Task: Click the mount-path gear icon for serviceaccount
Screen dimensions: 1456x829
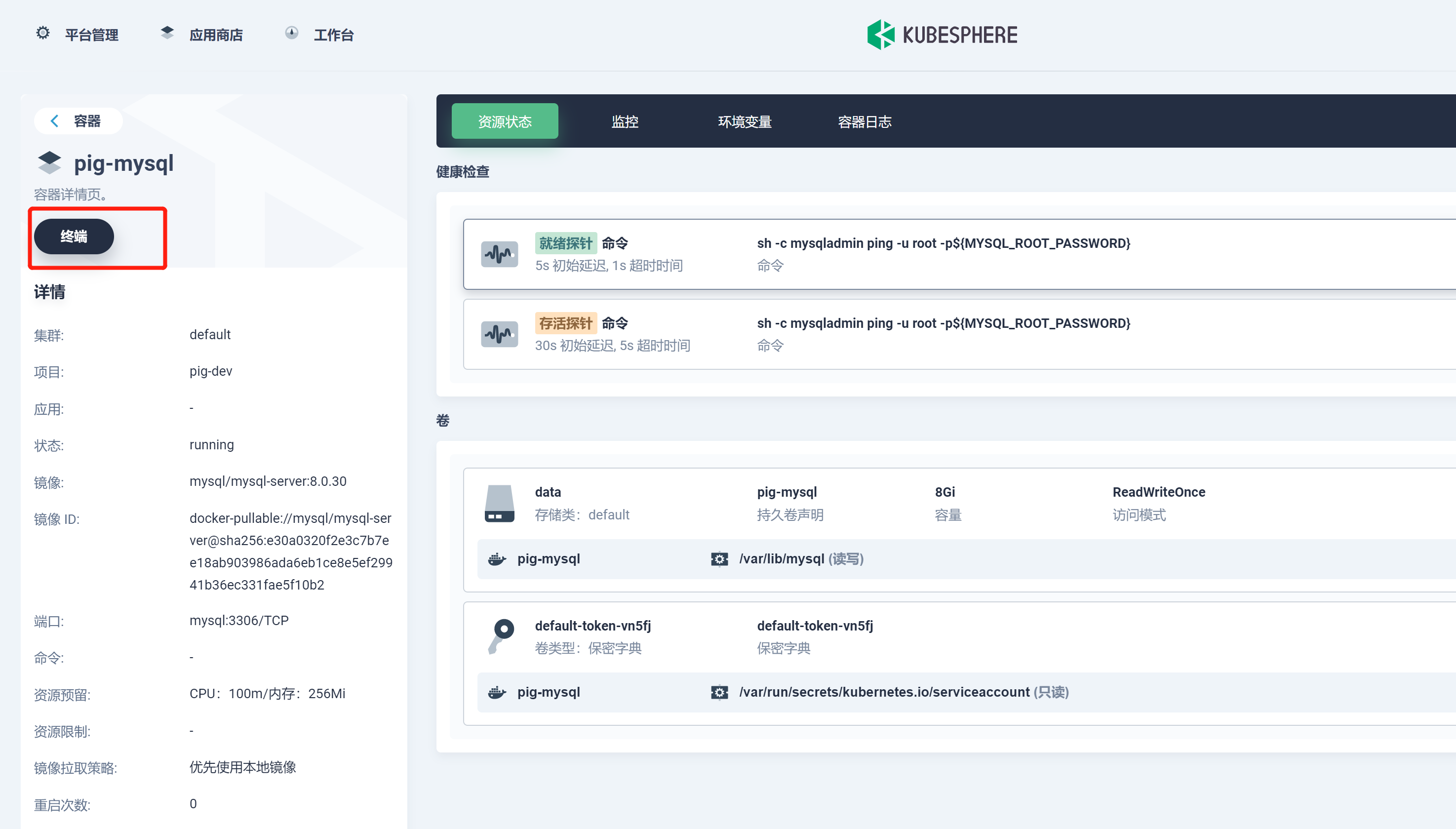Action: coord(719,692)
